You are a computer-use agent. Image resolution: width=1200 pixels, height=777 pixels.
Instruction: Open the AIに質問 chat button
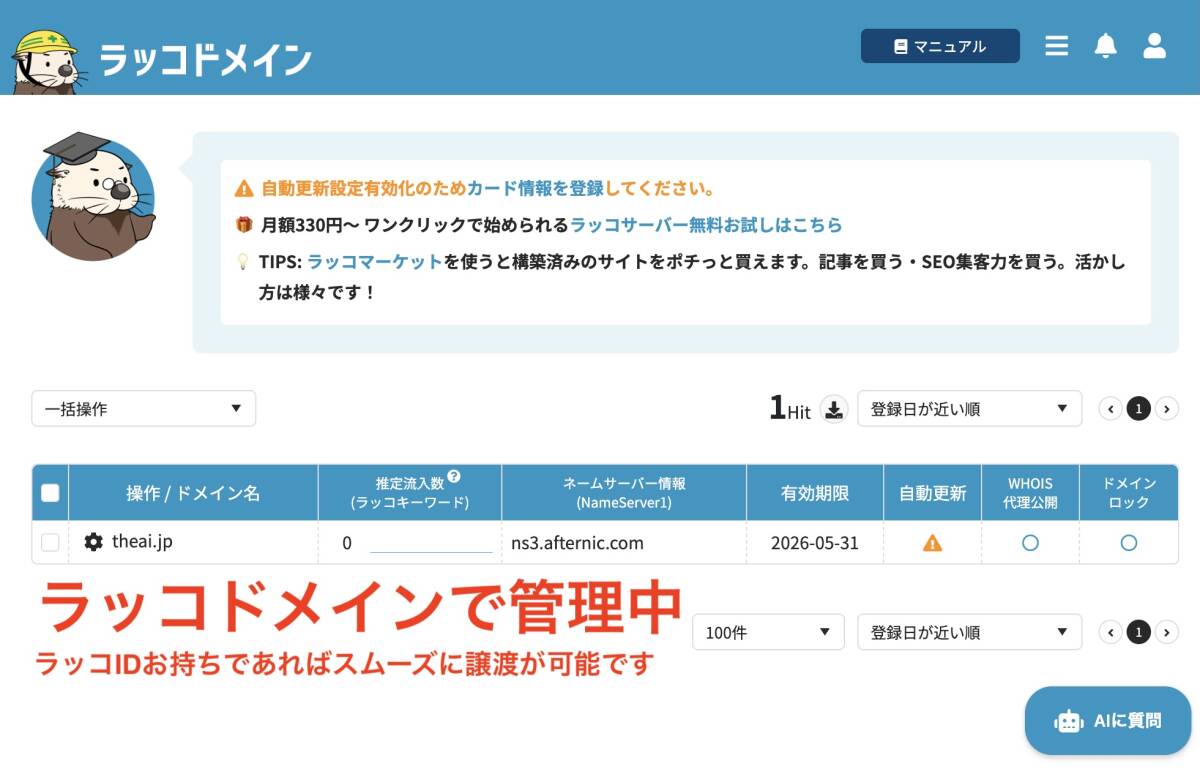(x=1108, y=720)
